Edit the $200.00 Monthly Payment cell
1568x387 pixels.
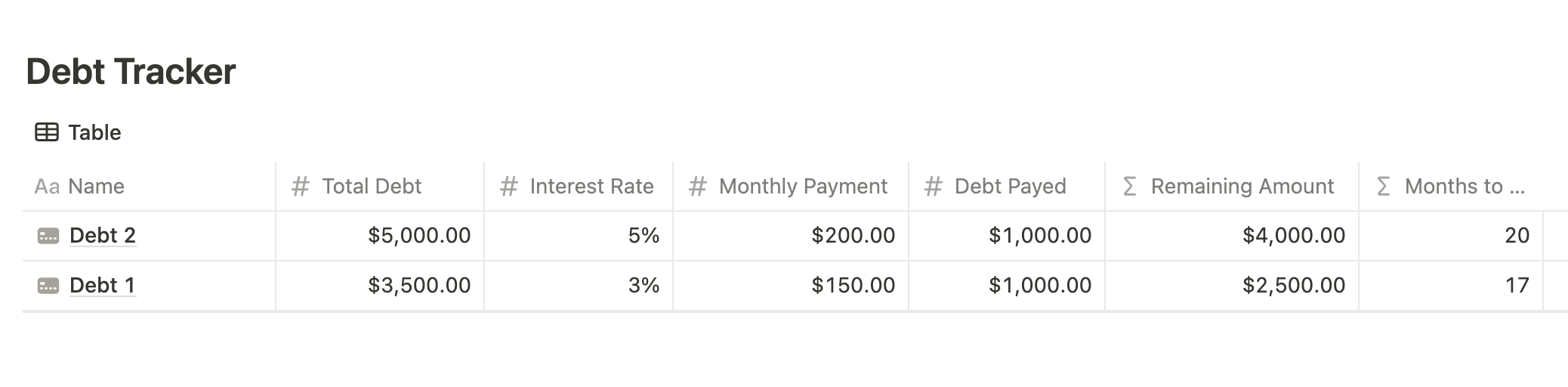tap(853, 236)
